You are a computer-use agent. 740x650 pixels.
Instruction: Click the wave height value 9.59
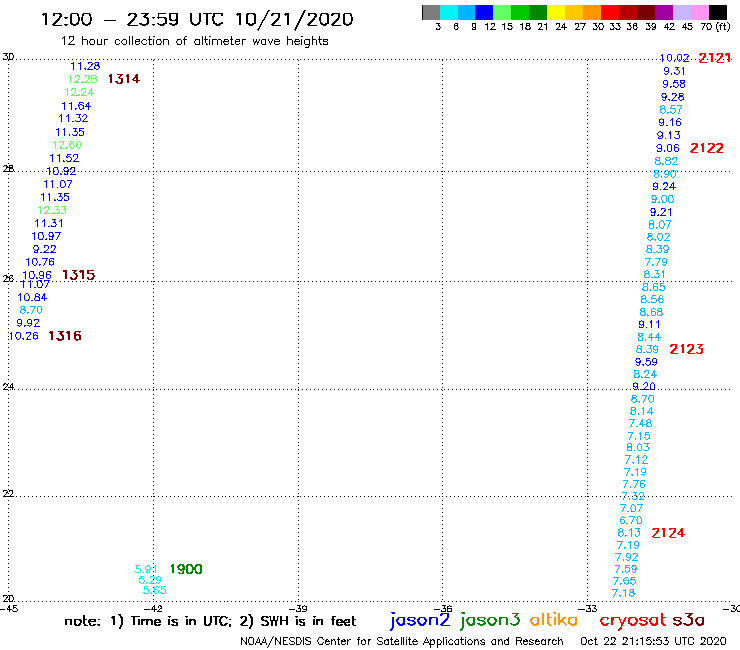(x=646, y=362)
